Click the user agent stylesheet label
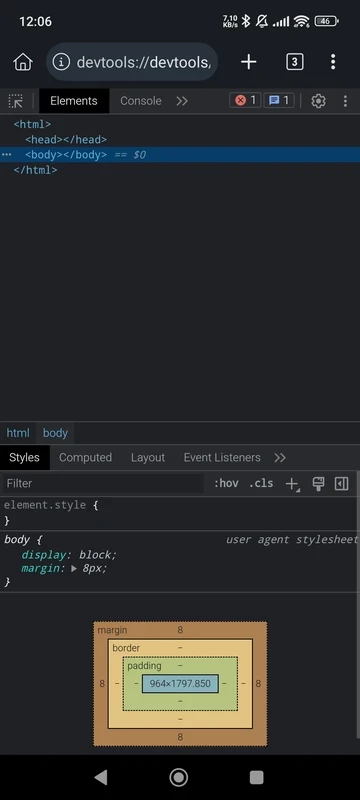This screenshot has width=360, height=800. coord(291,539)
